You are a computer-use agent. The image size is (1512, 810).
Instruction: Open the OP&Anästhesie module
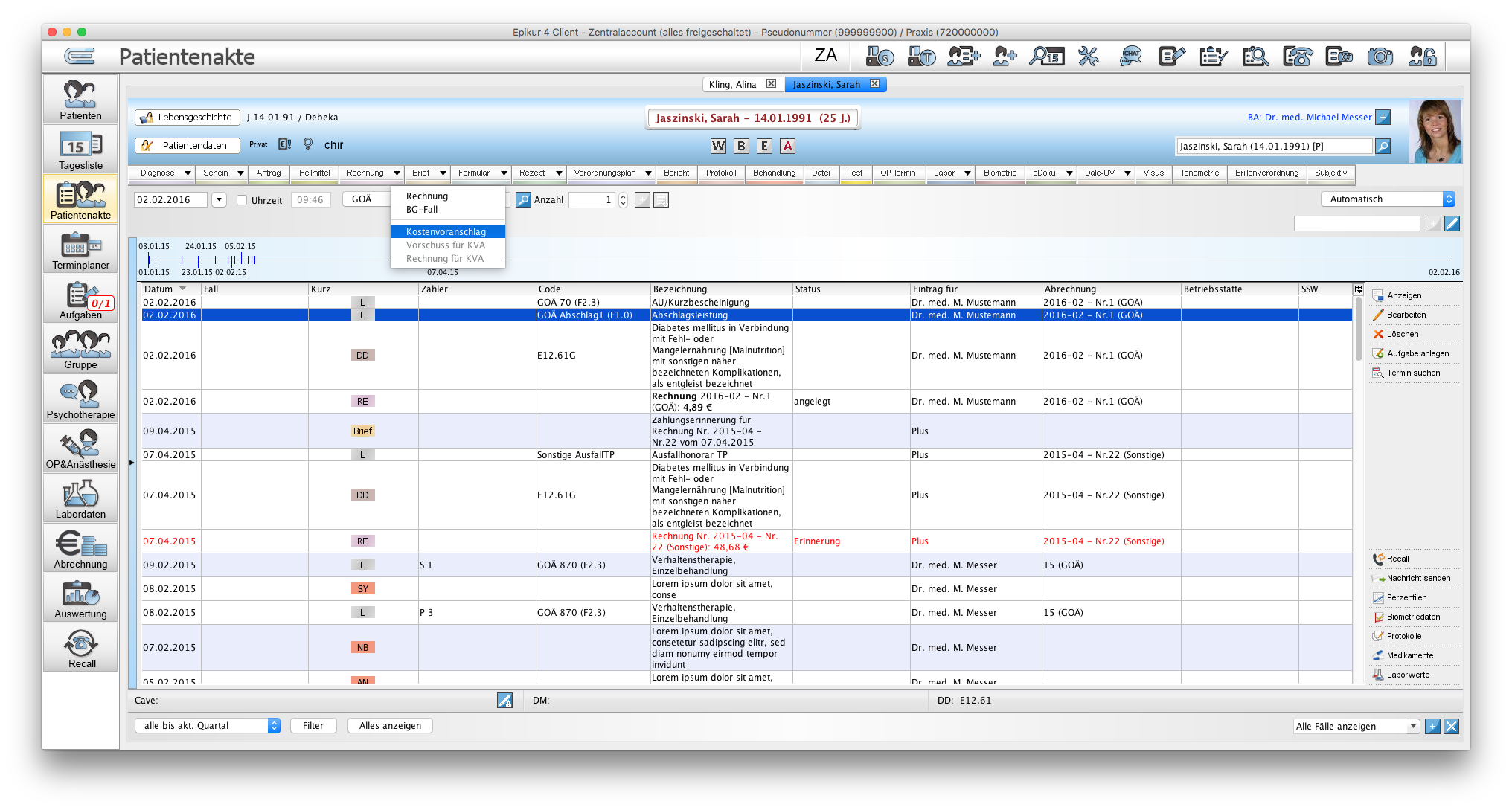coord(80,449)
